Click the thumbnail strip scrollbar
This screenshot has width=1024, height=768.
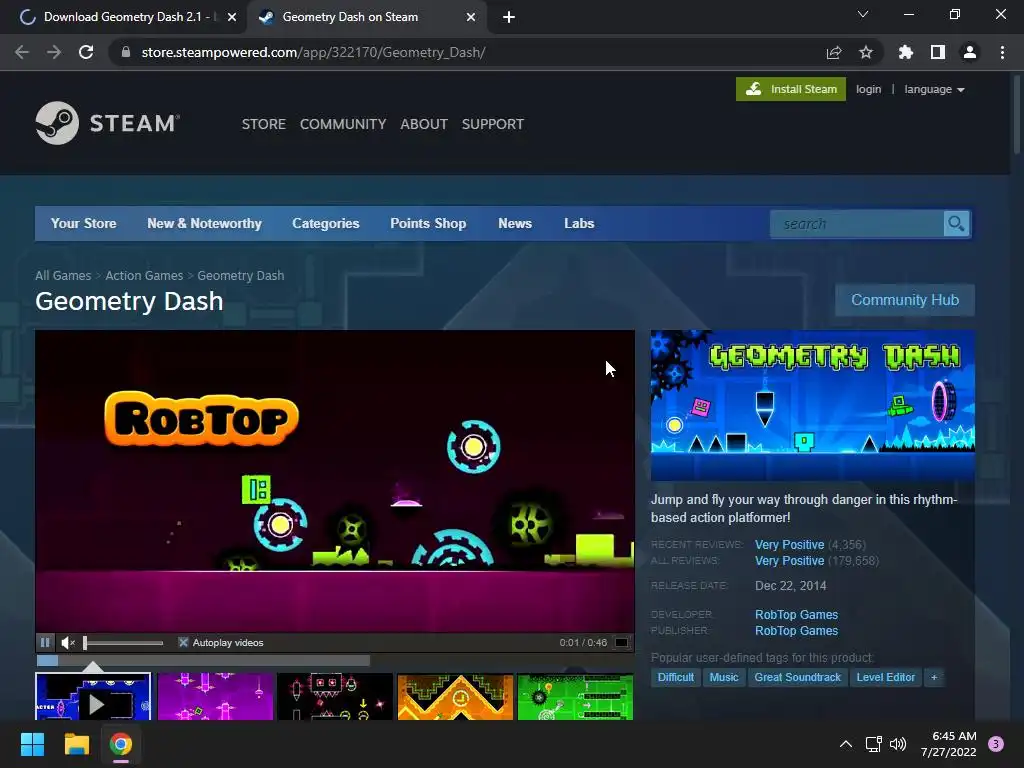point(203,661)
